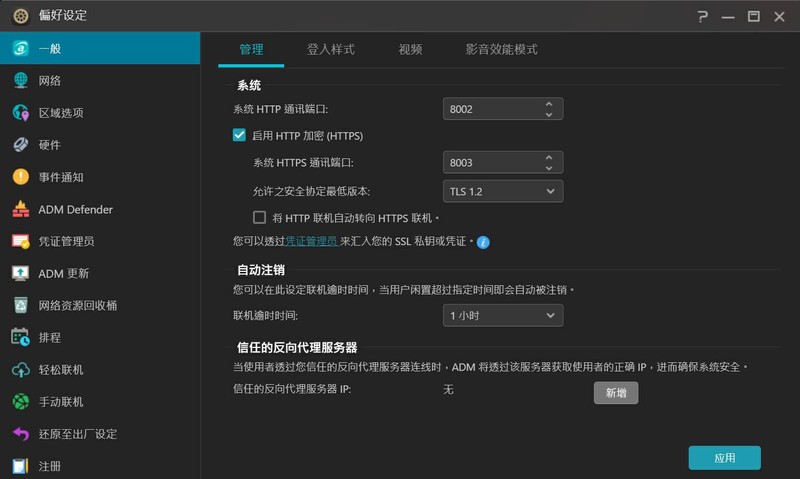
Task: Increase the HTTPS port with up arrow
Action: 549,157
